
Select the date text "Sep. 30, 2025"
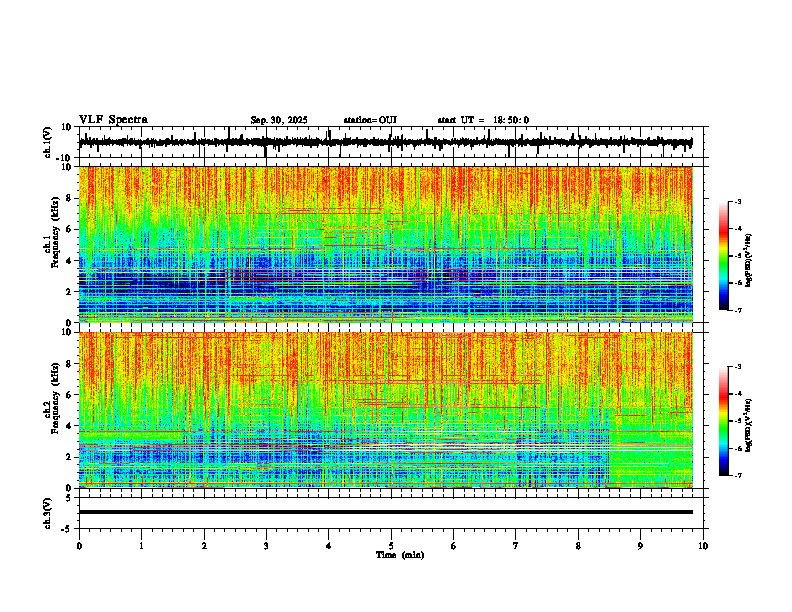point(279,120)
